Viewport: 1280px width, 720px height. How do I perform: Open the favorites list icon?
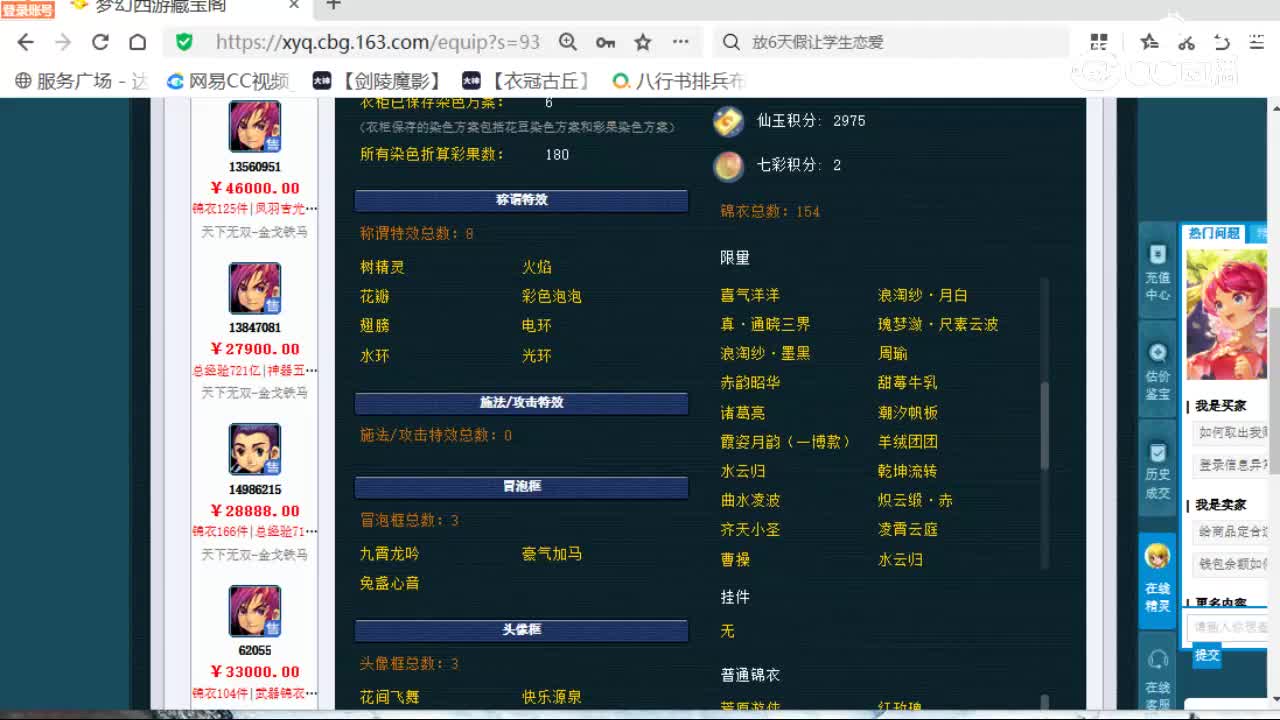1150,42
